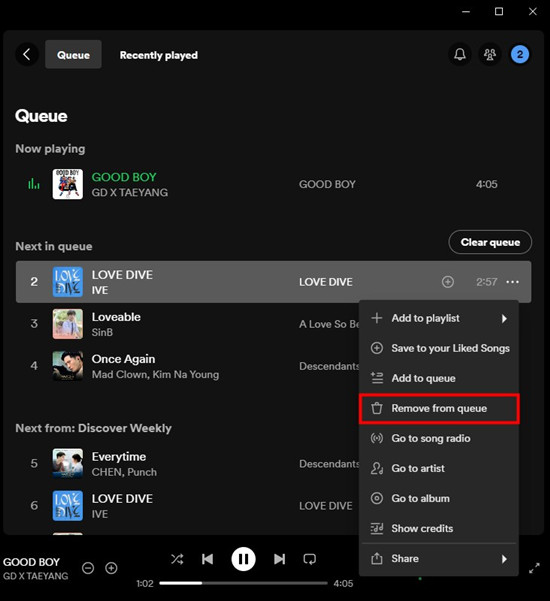The image size is (550, 601).
Task: Click the plus icon beside Add to playlist
Action: coord(377,318)
